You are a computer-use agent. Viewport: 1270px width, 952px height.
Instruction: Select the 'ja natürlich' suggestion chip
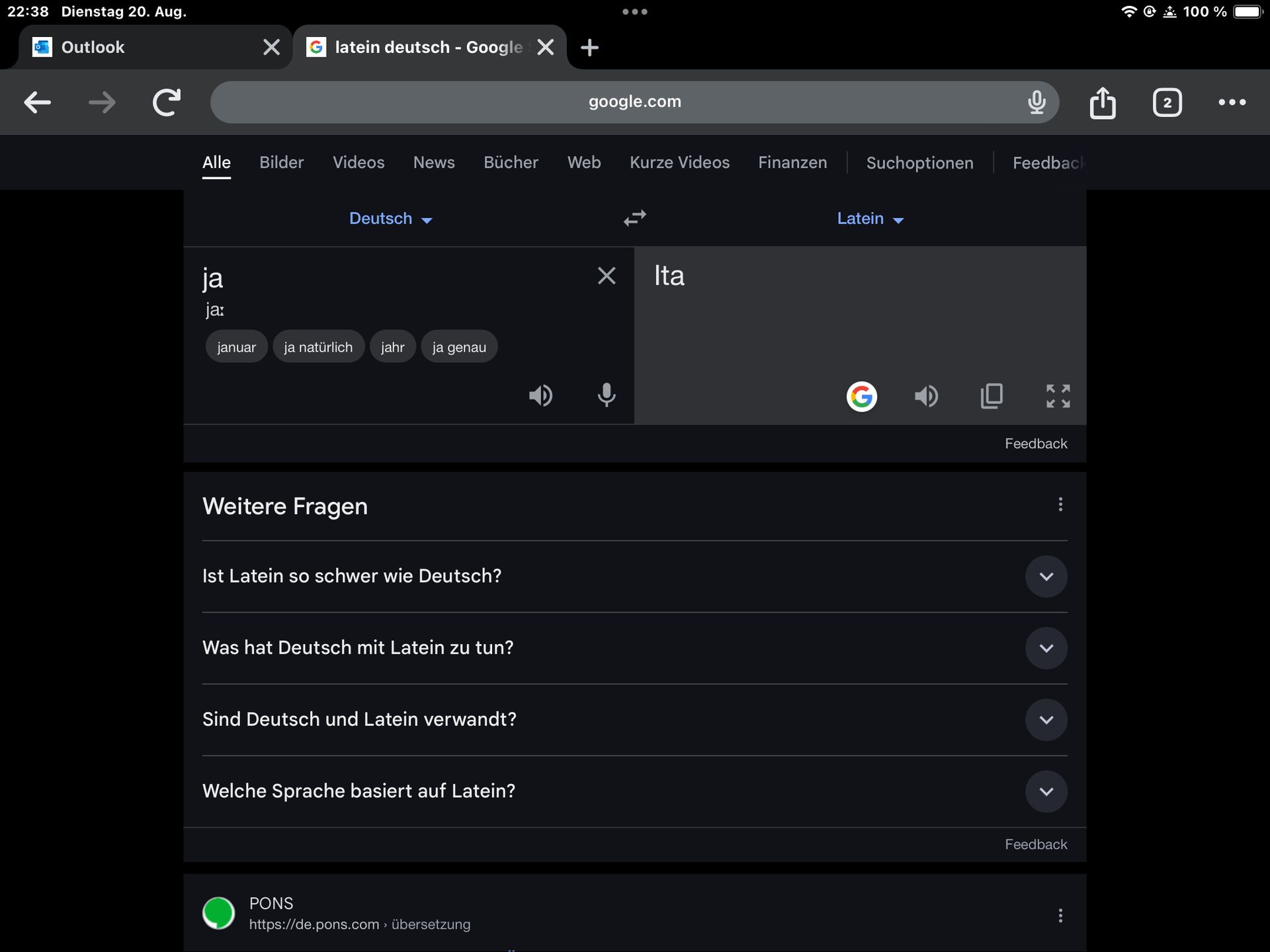point(318,347)
